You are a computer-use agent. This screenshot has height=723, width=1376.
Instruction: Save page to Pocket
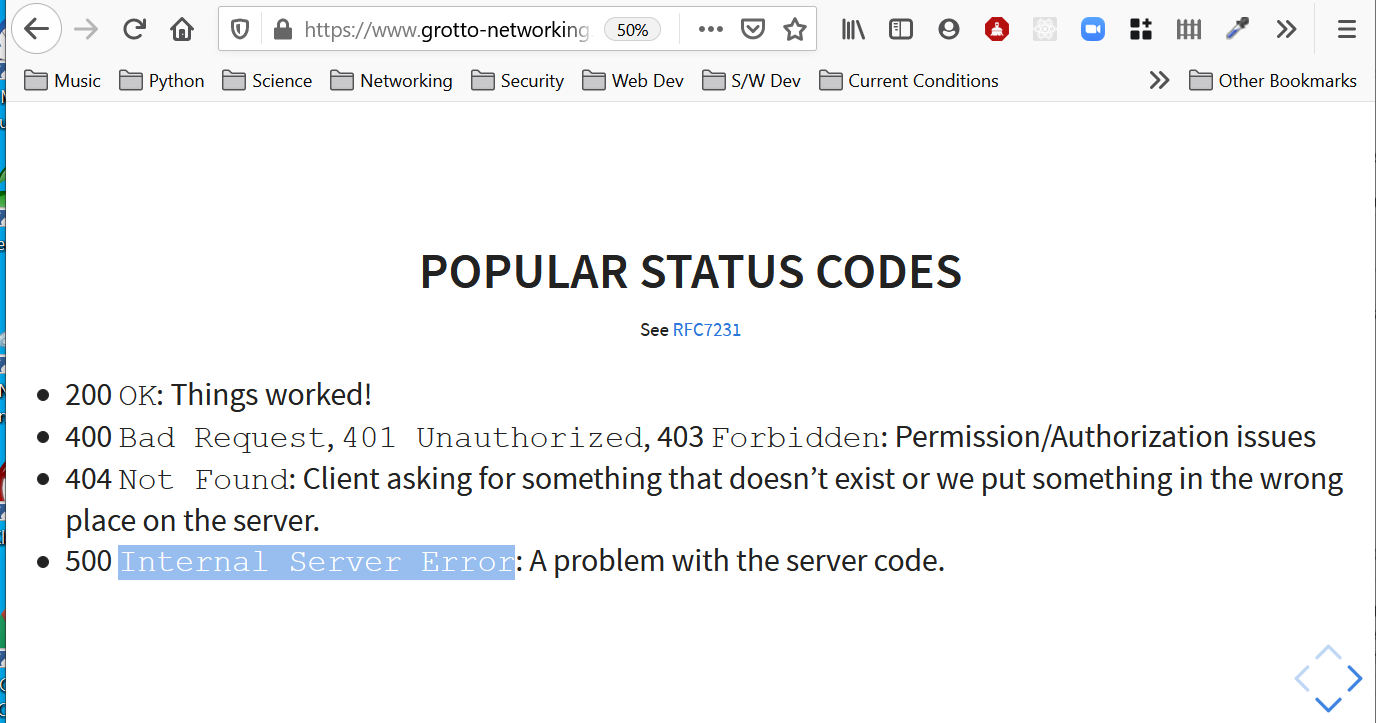pyautogui.click(x=753, y=30)
